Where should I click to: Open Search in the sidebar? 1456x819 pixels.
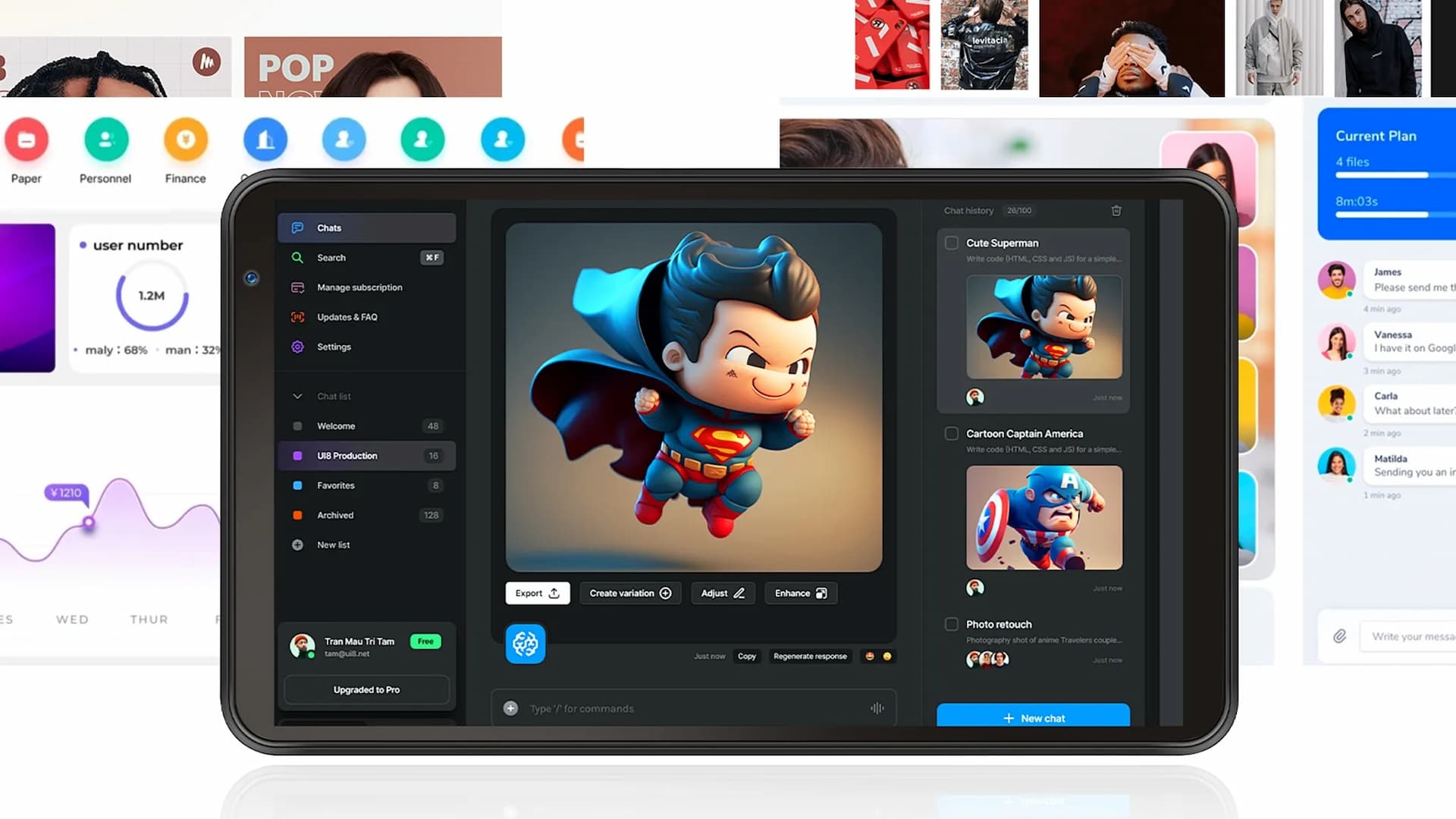point(366,257)
